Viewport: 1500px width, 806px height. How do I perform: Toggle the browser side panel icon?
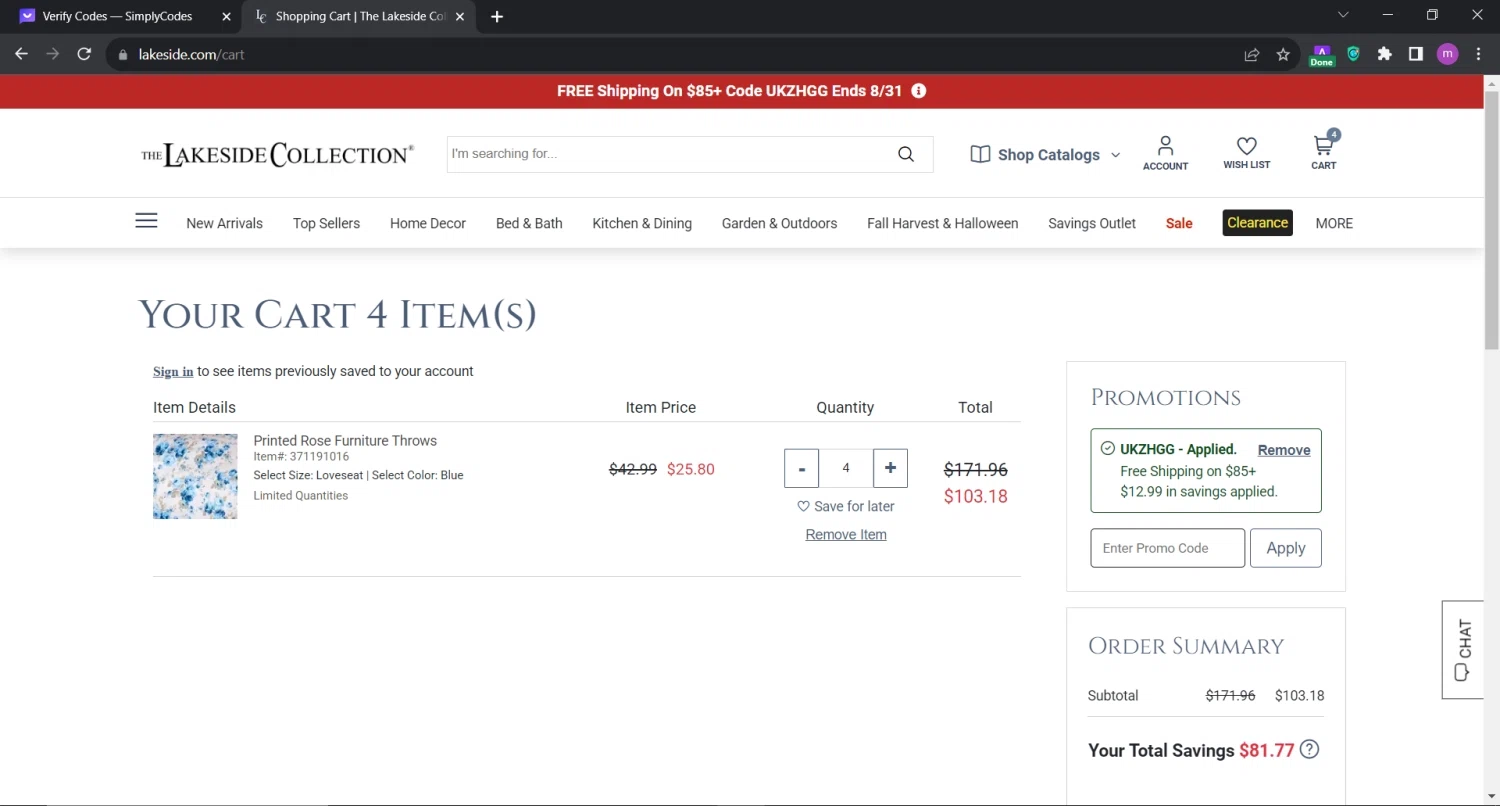pos(1415,54)
